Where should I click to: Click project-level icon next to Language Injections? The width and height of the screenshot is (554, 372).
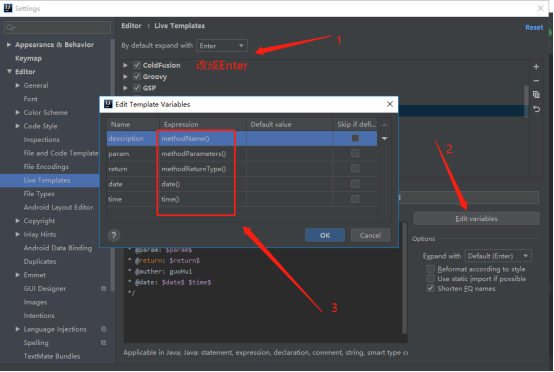click(103, 329)
